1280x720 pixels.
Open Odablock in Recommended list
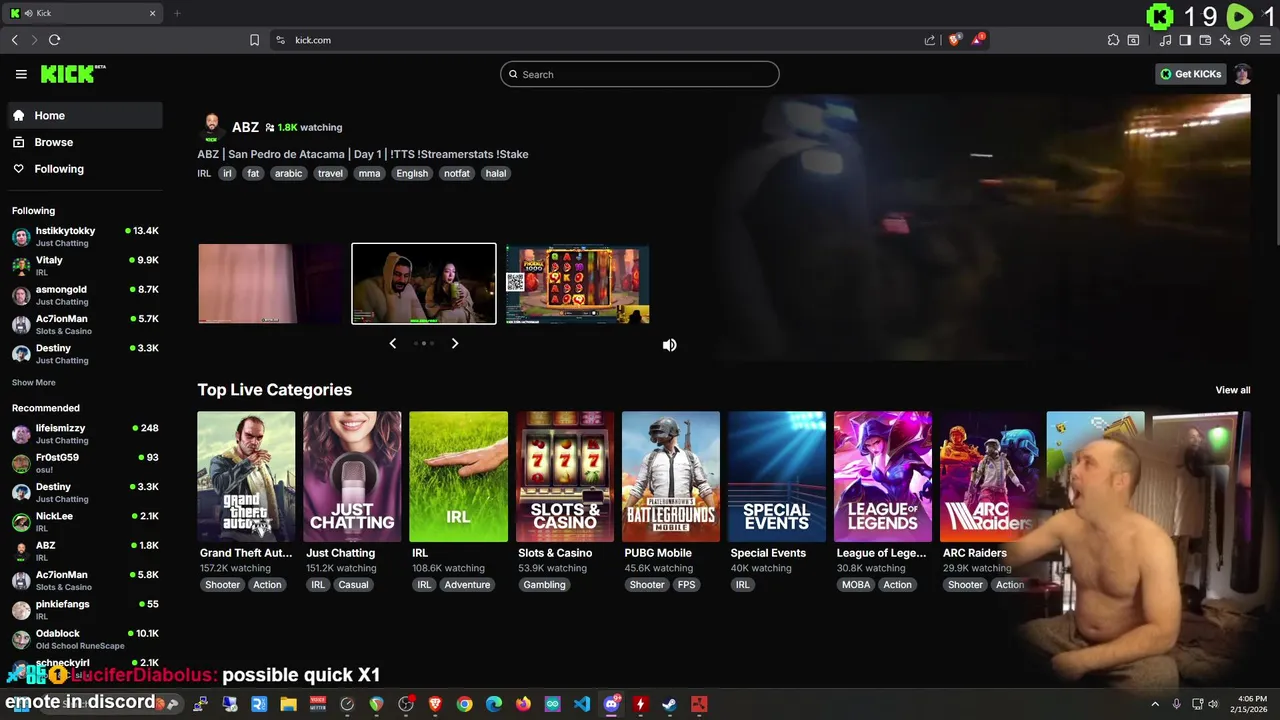pyautogui.click(x=85, y=639)
